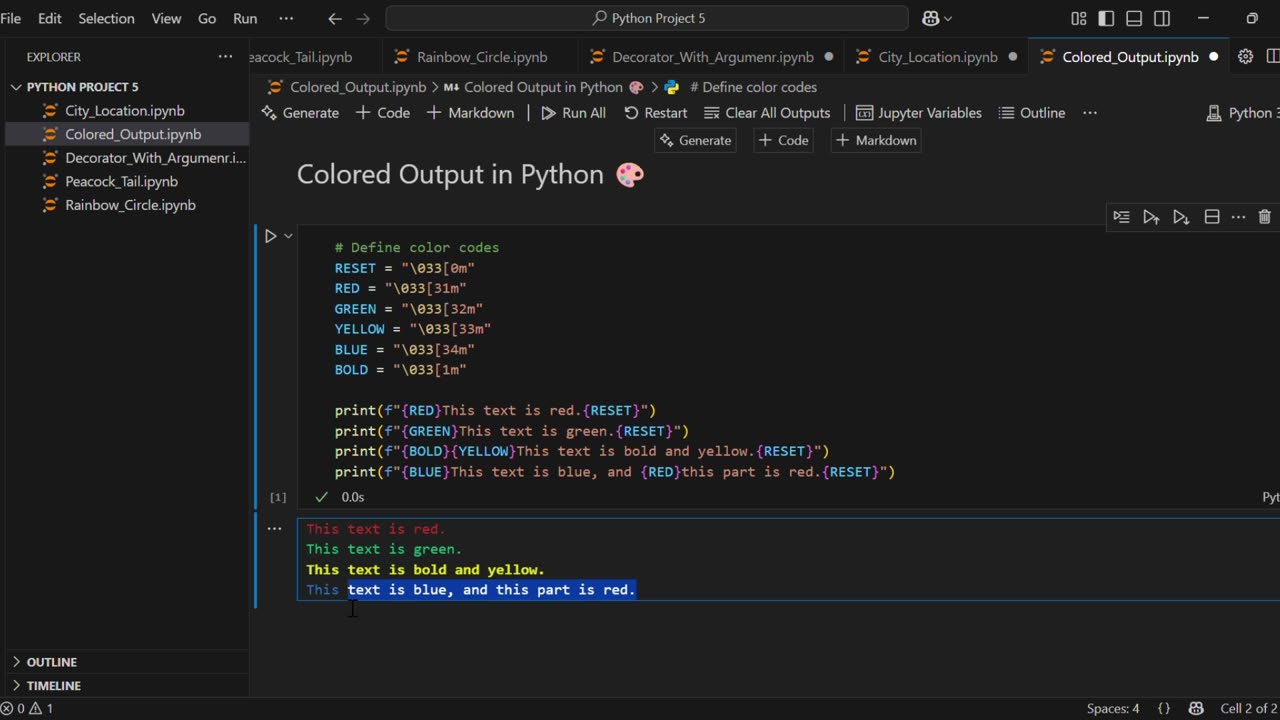The width and height of the screenshot is (1280, 720).
Task: Insert a cell with the between-cells Markdown button
Action: pyautogui.click(x=875, y=140)
